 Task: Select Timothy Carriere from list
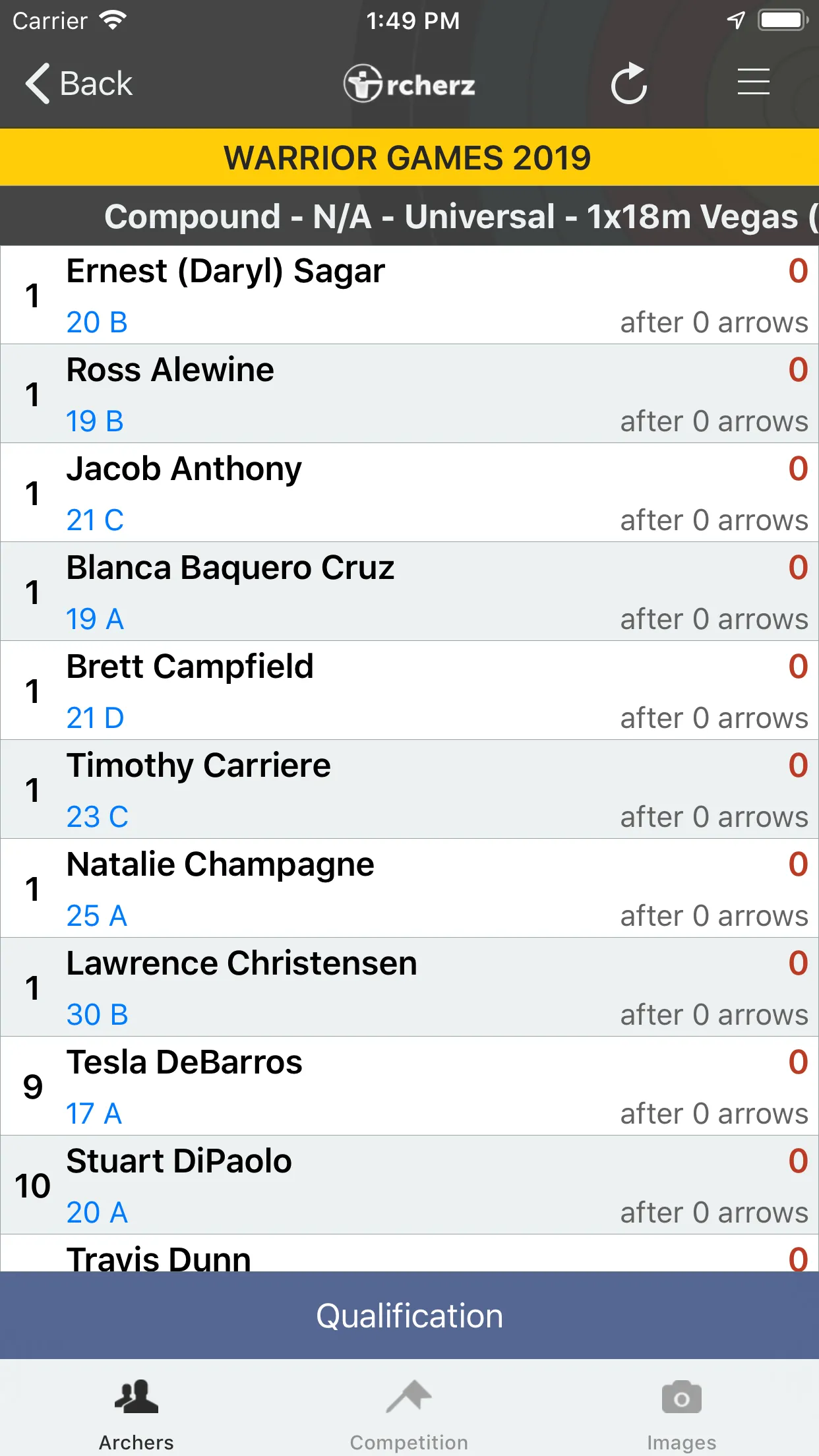click(409, 789)
